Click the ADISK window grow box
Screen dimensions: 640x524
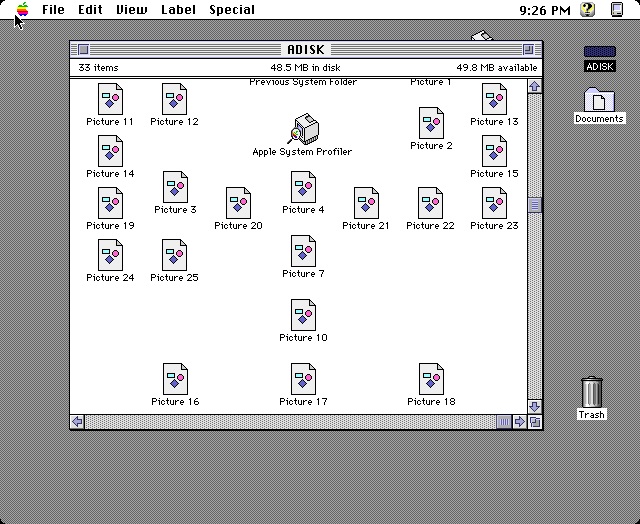click(x=535, y=422)
